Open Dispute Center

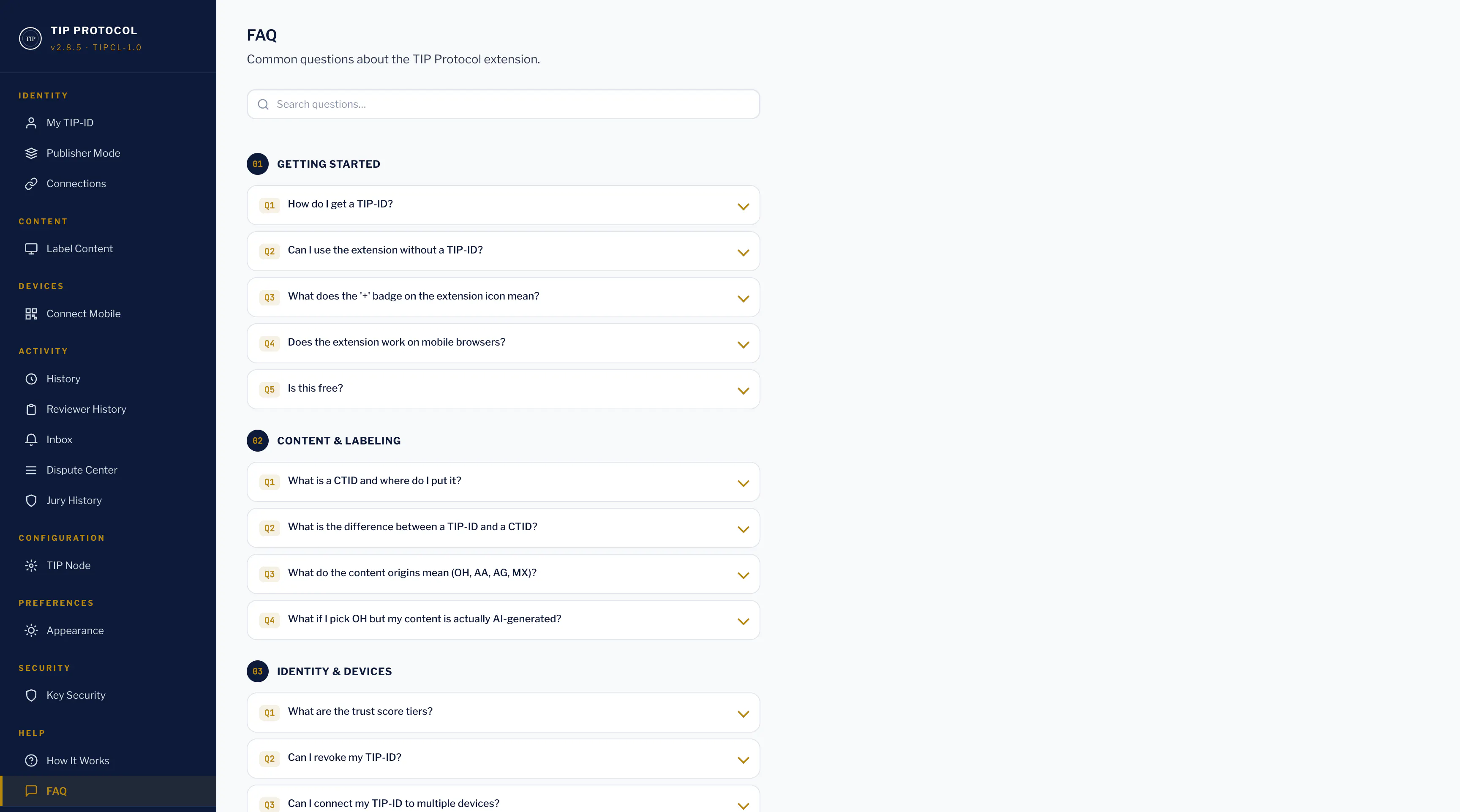108,470
